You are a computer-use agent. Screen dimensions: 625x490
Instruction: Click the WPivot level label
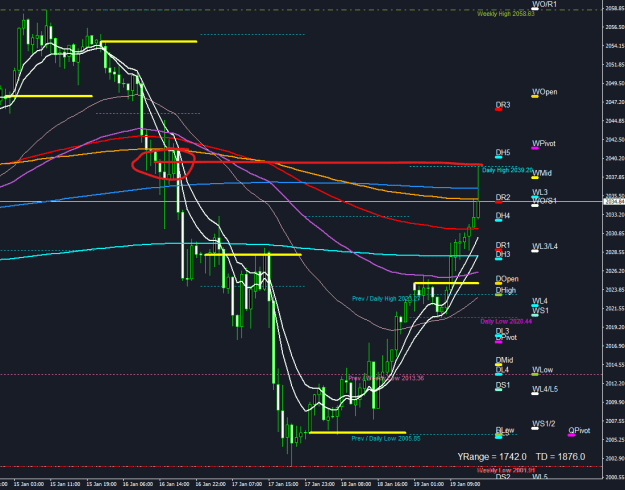coord(544,143)
